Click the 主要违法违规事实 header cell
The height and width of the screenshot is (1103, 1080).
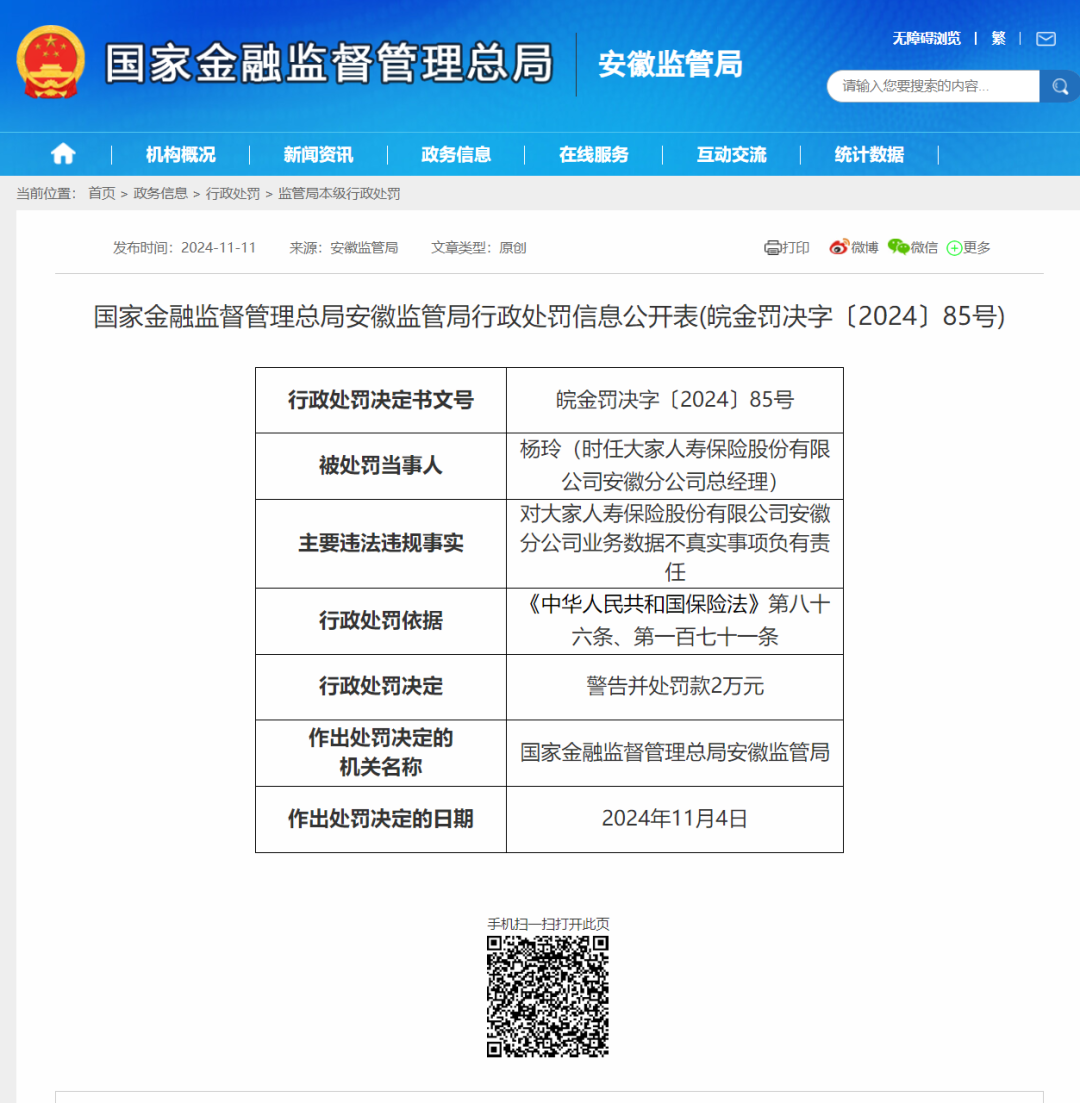coord(381,544)
